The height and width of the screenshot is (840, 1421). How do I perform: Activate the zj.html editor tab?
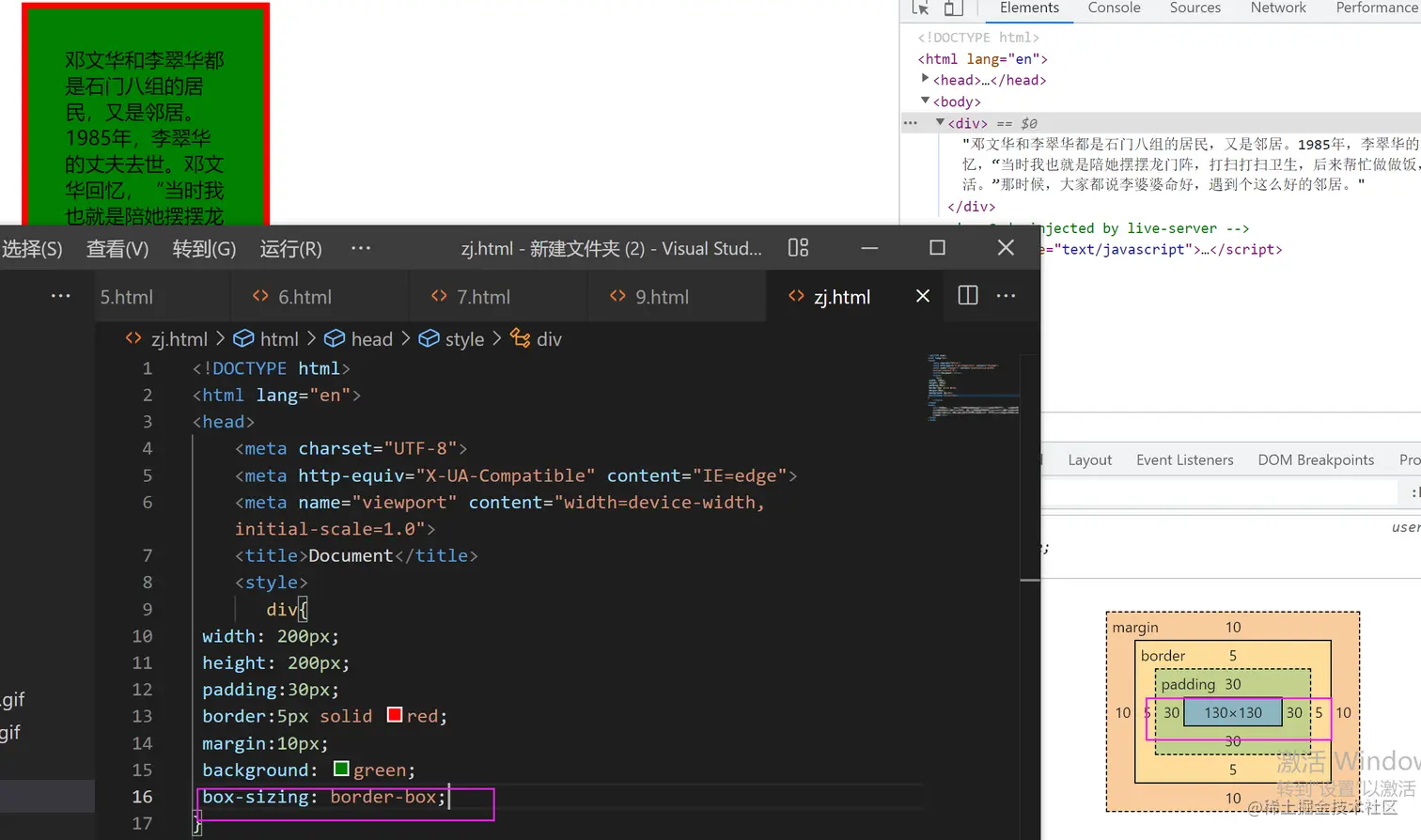(x=842, y=297)
